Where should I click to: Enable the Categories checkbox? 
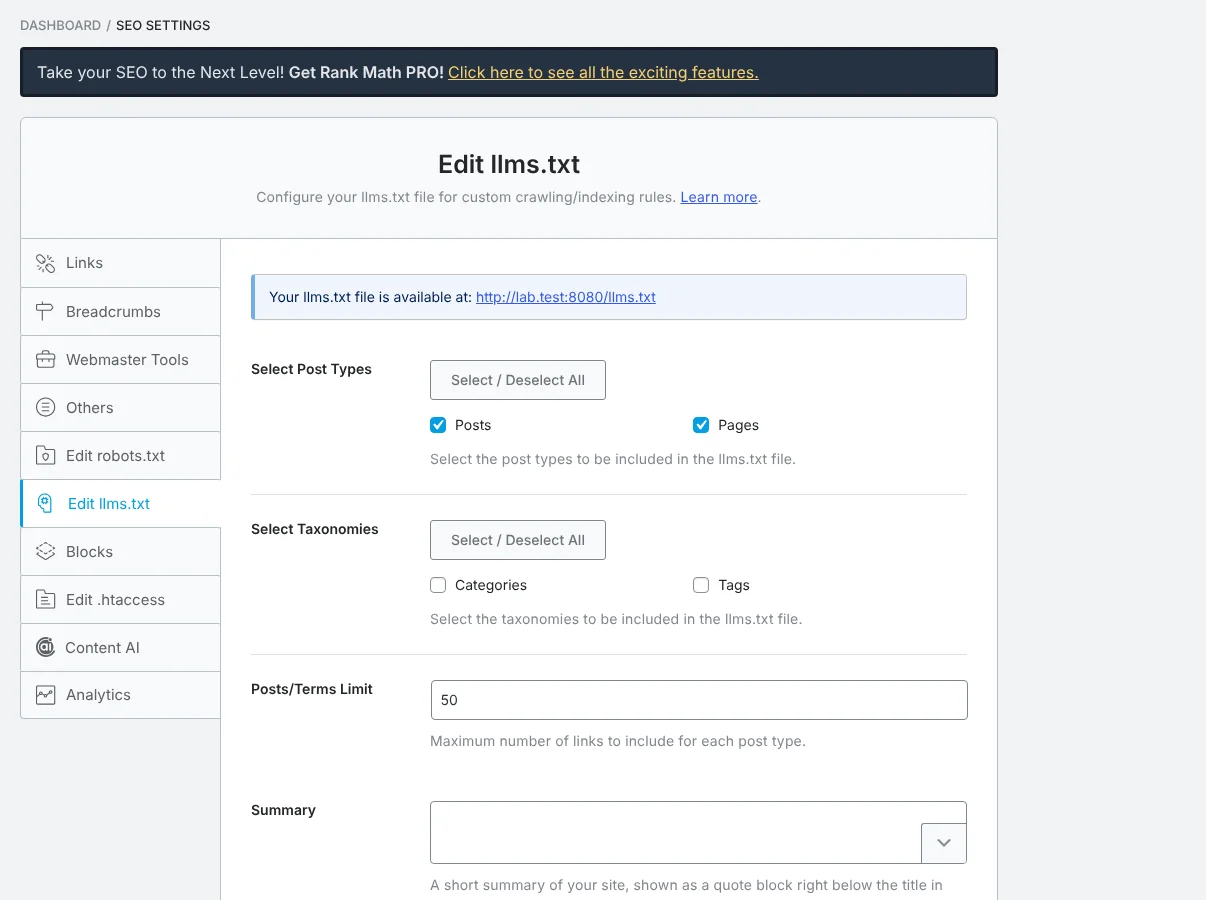tap(438, 585)
